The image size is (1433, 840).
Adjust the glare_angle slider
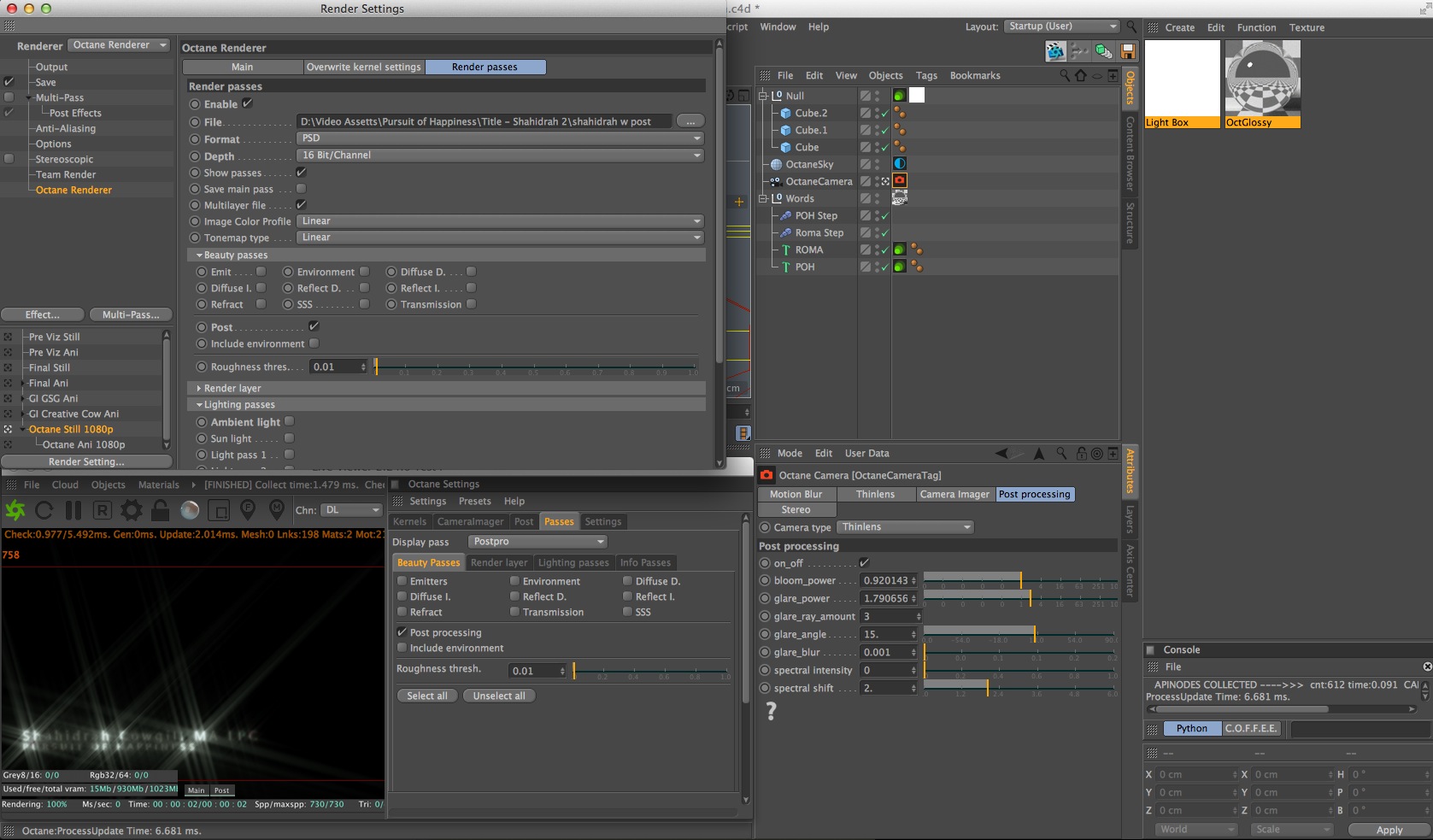point(1021,634)
